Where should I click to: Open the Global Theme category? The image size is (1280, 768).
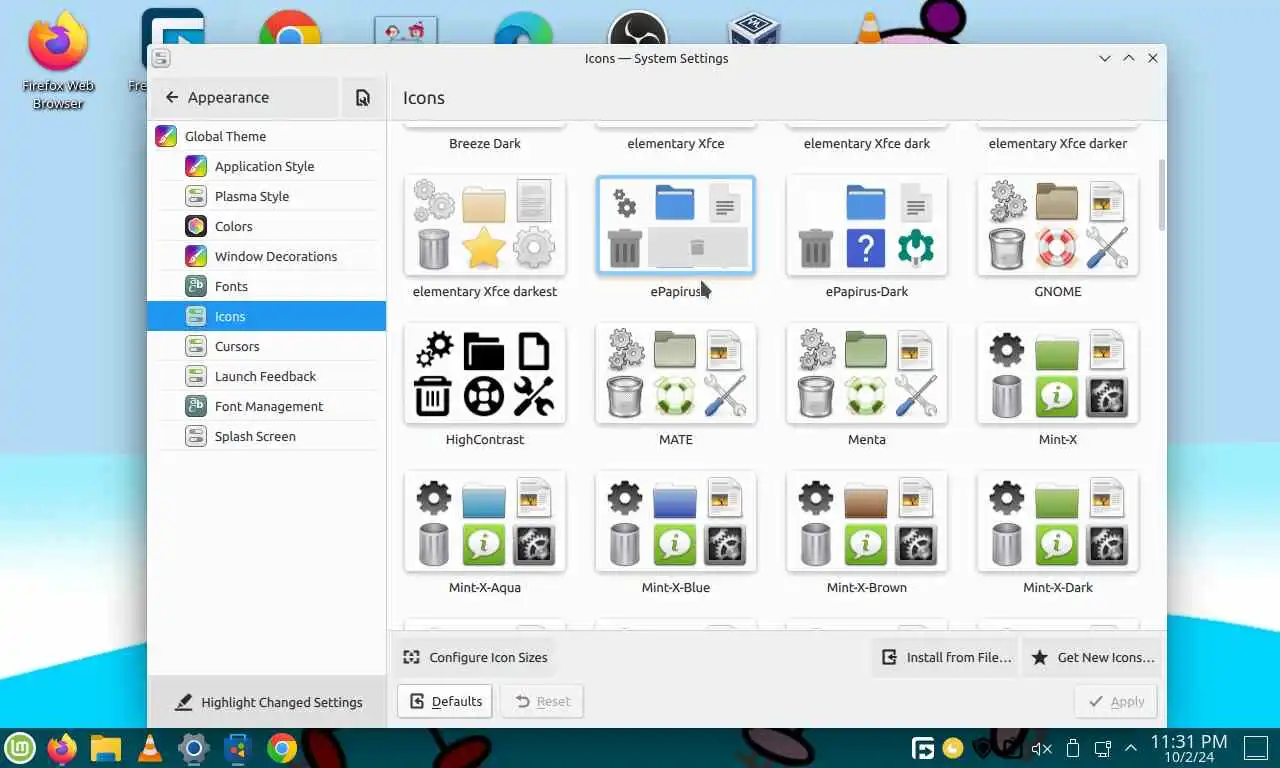click(266, 136)
